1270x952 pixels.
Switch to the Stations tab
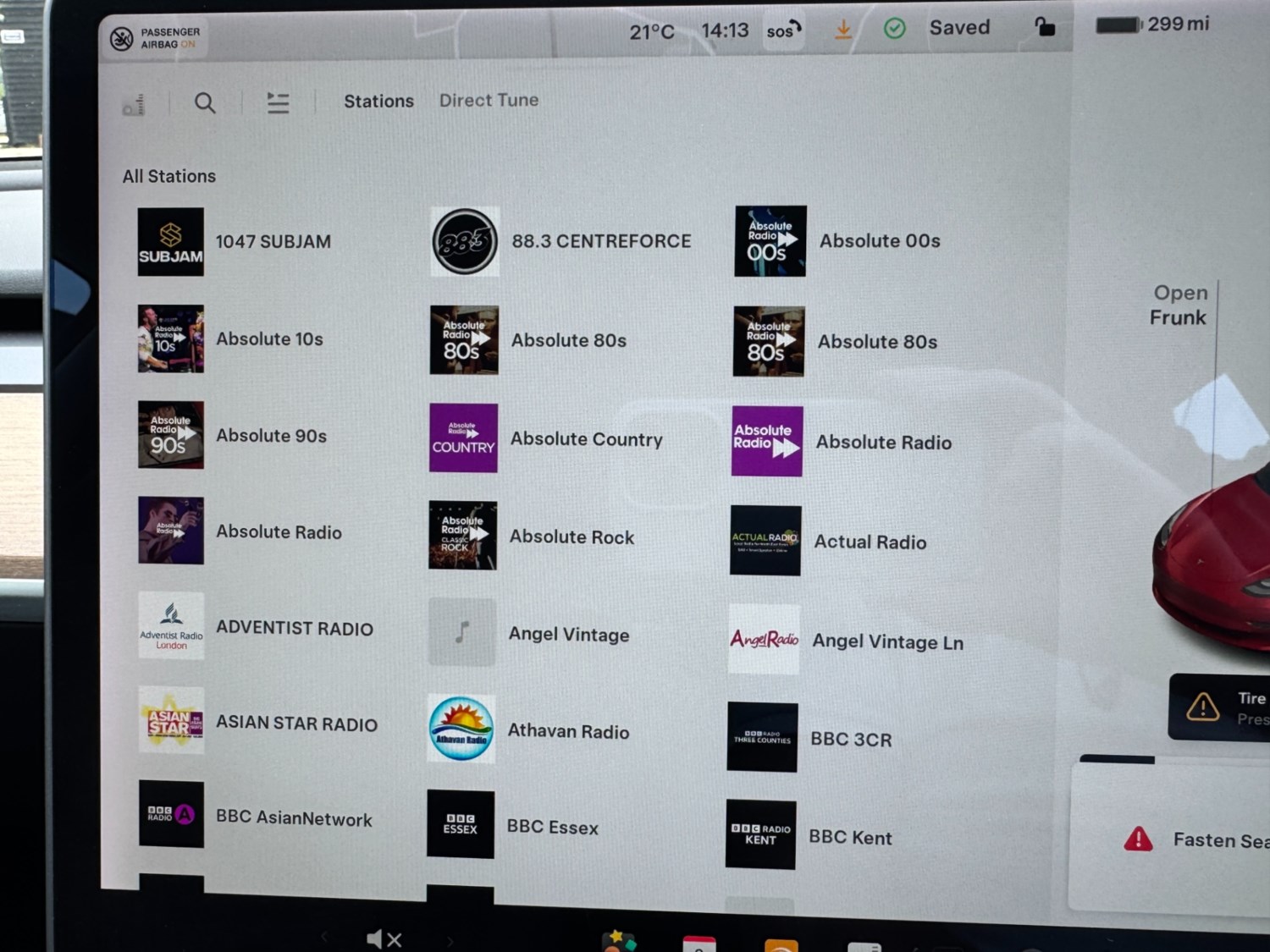click(x=378, y=101)
